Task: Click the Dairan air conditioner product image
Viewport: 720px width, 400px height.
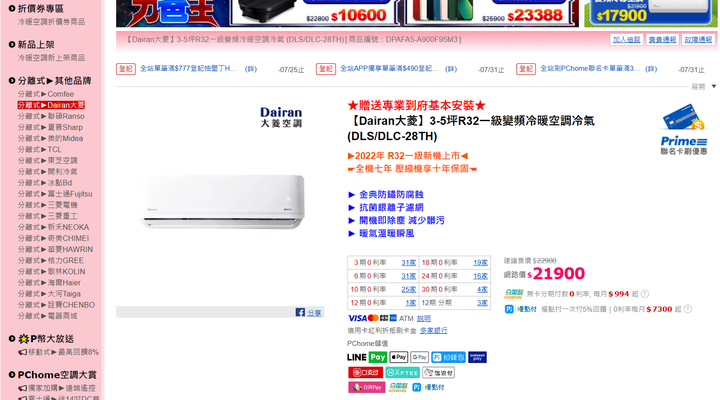Action: 221,201
